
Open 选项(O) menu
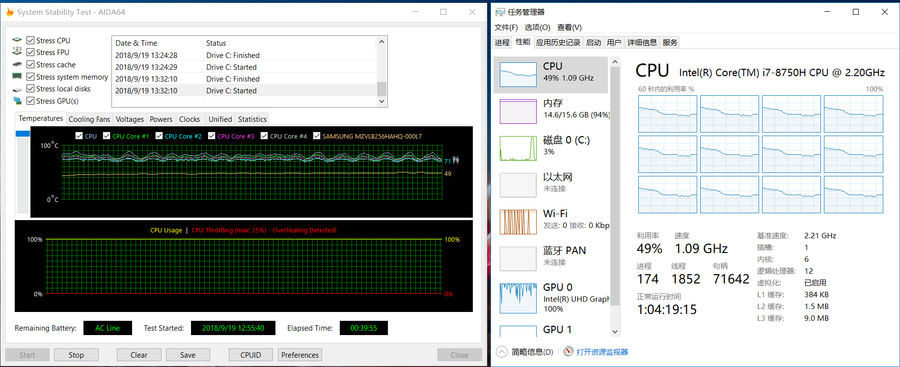[537, 27]
